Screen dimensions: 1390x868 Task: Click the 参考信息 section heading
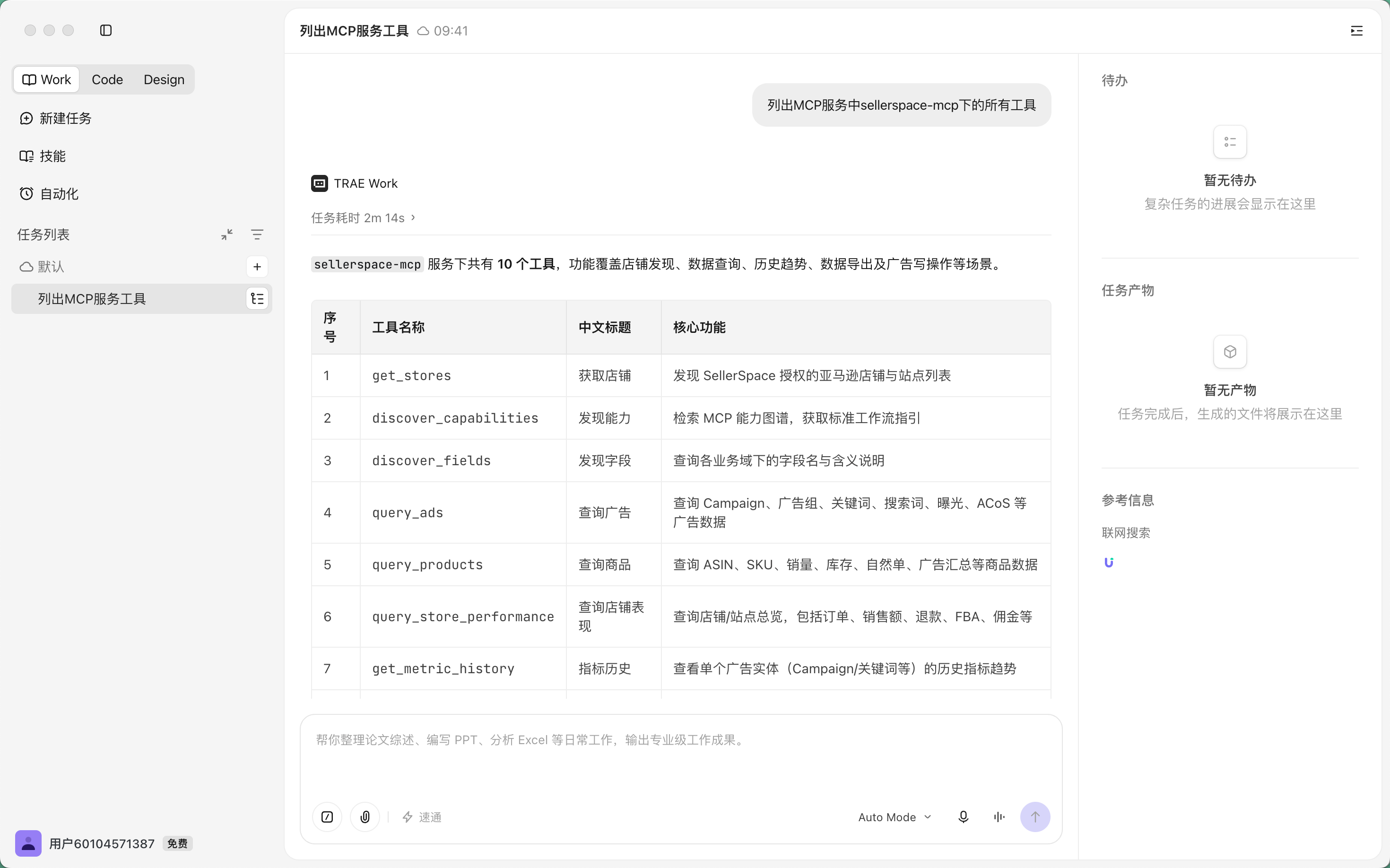[1128, 500]
